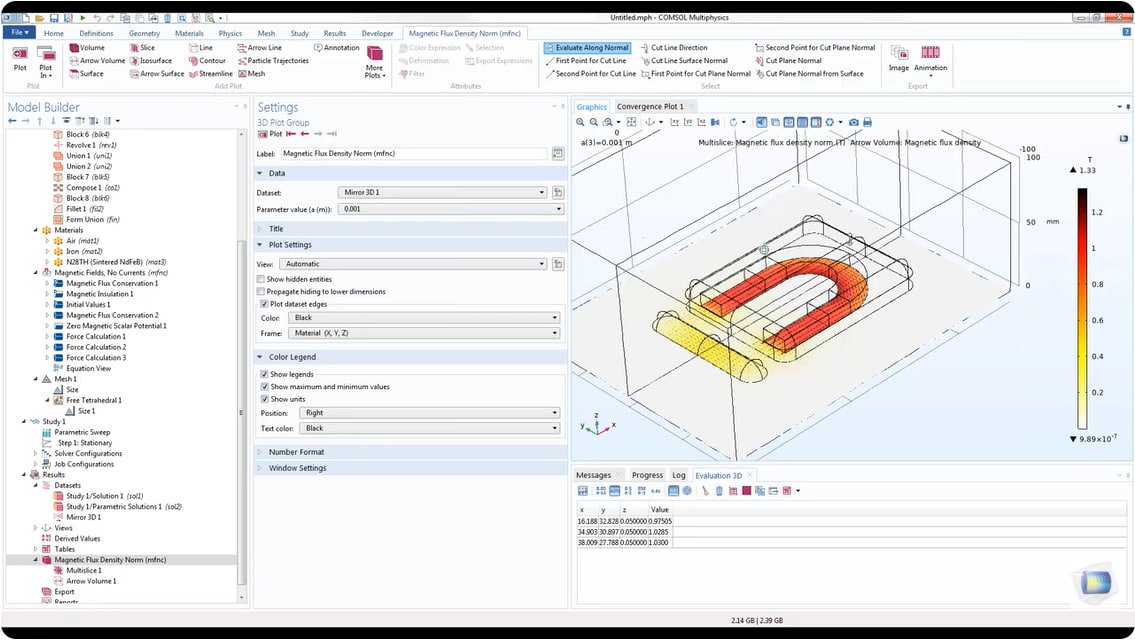1135x641 pixels.
Task: Open the Color dropdown set to Black
Action: (x=424, y=318)
